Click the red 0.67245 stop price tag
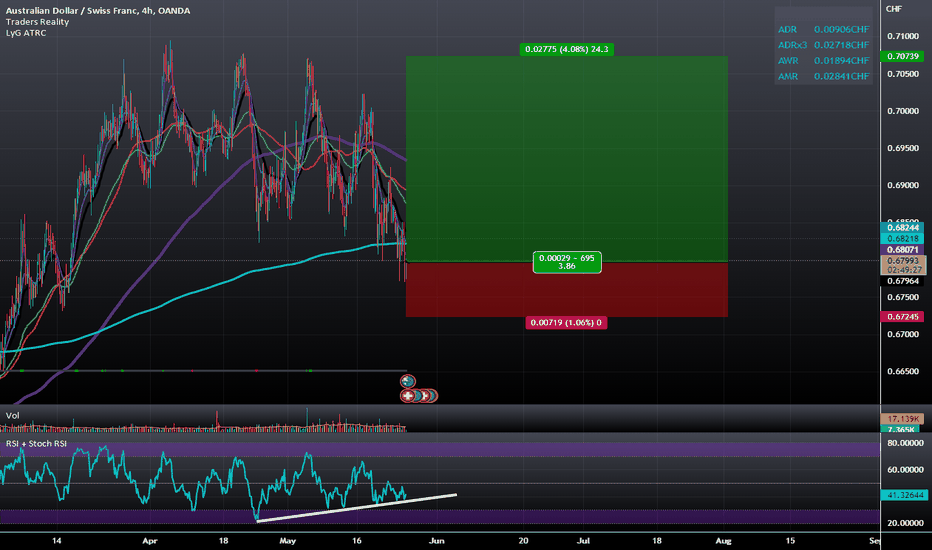The image size is (932, 550). (x=902, y=317)
